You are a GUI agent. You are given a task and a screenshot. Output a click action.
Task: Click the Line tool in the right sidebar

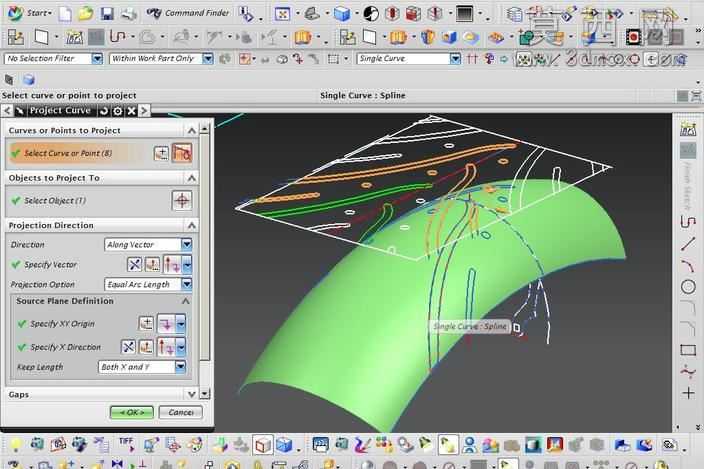tap(688, 244)
